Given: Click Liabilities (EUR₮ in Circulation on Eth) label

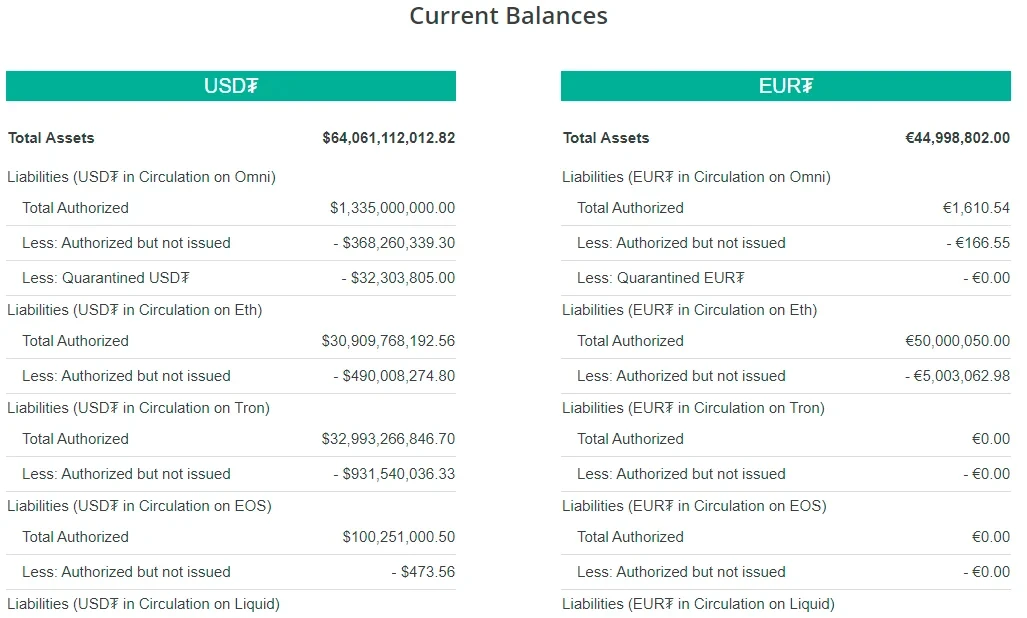Looking at the screenshot, I should coord(689,310).
